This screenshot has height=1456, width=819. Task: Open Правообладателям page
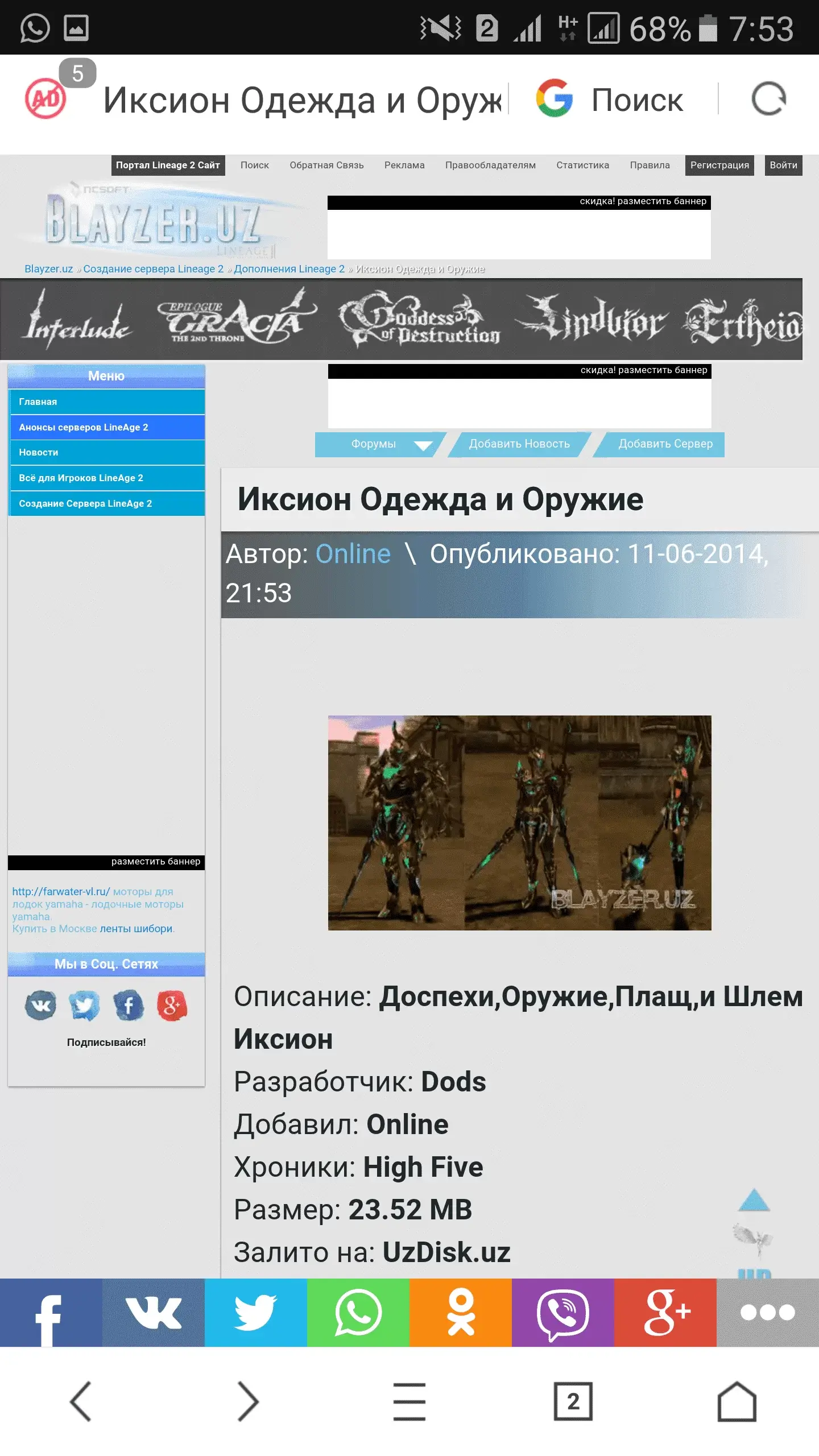coord(490,166)
